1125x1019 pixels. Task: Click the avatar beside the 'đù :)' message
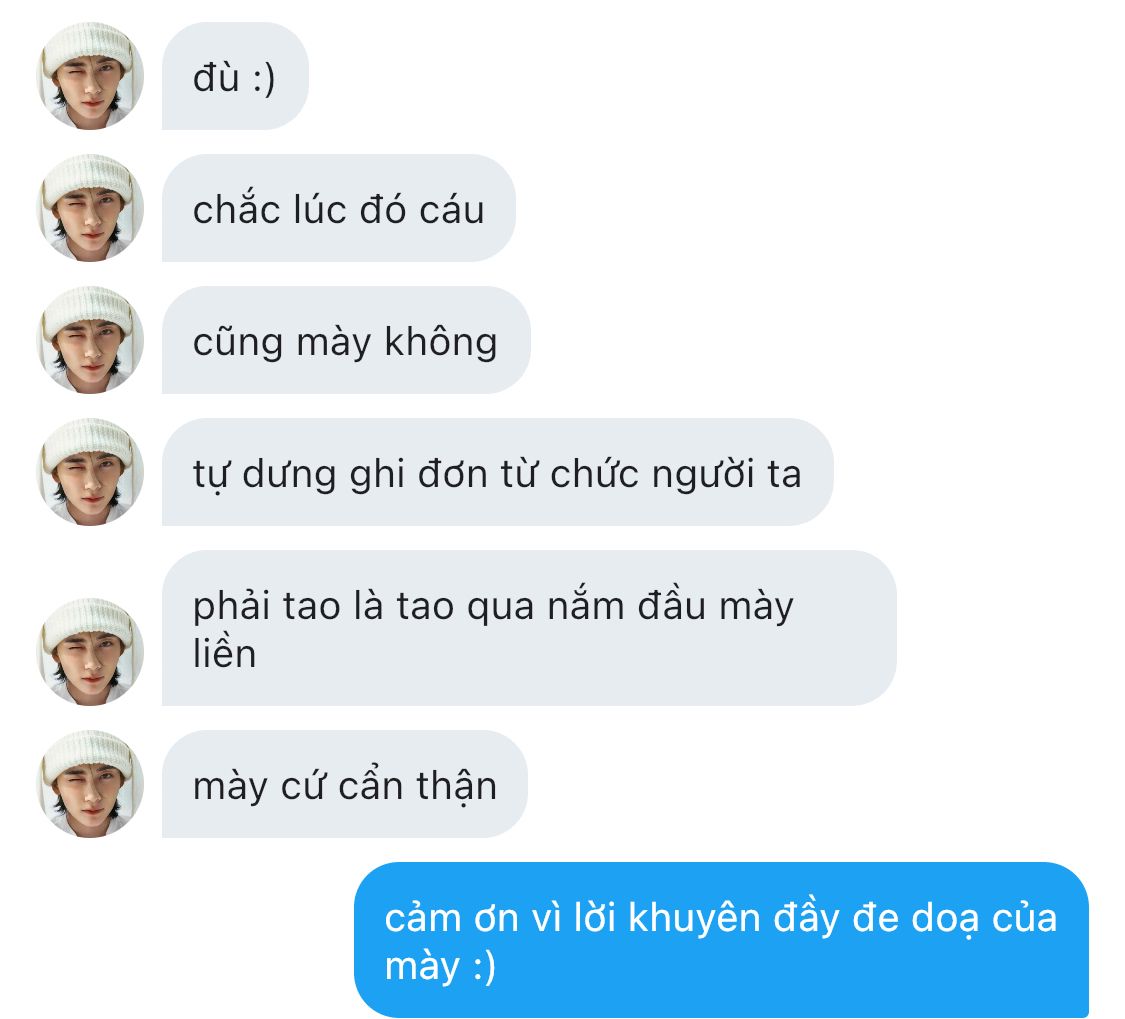pos(90,76)
